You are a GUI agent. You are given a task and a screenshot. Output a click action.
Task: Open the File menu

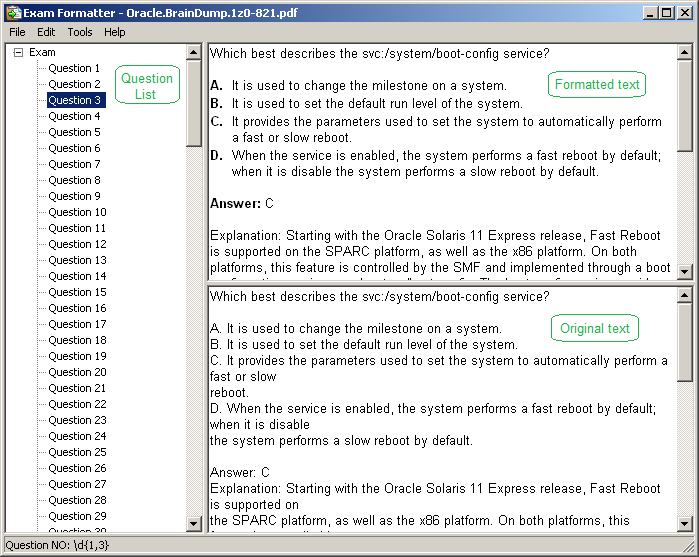pos(17,32)
